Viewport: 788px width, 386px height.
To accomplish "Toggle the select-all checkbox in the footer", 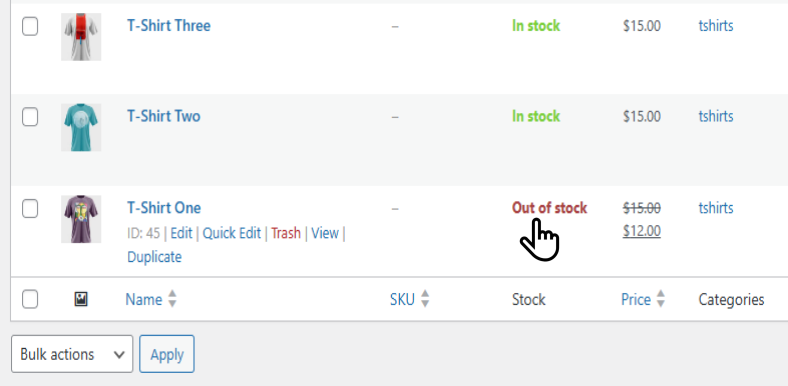I will coord(30,300).
